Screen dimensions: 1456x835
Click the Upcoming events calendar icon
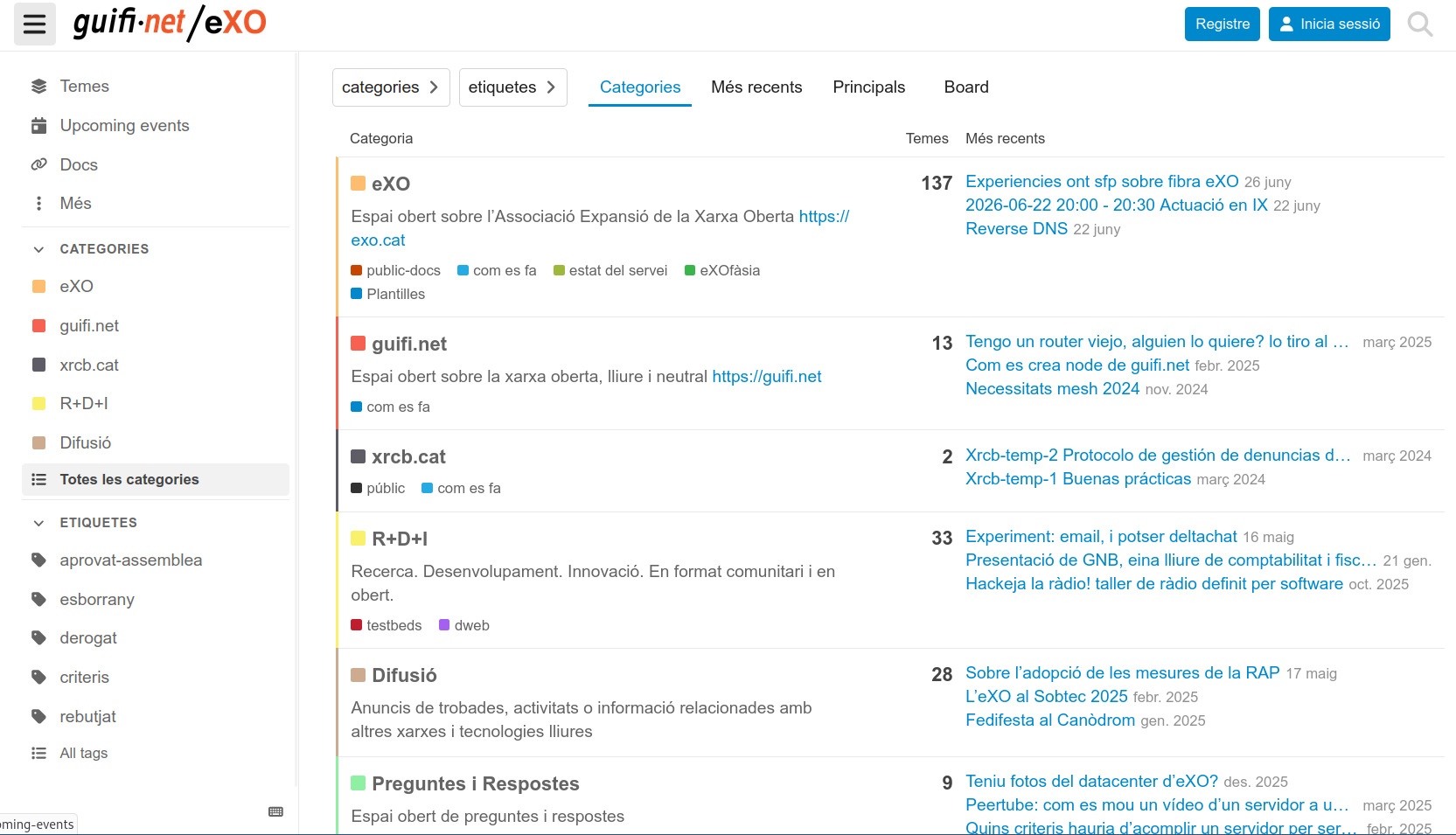pos(38,126)
